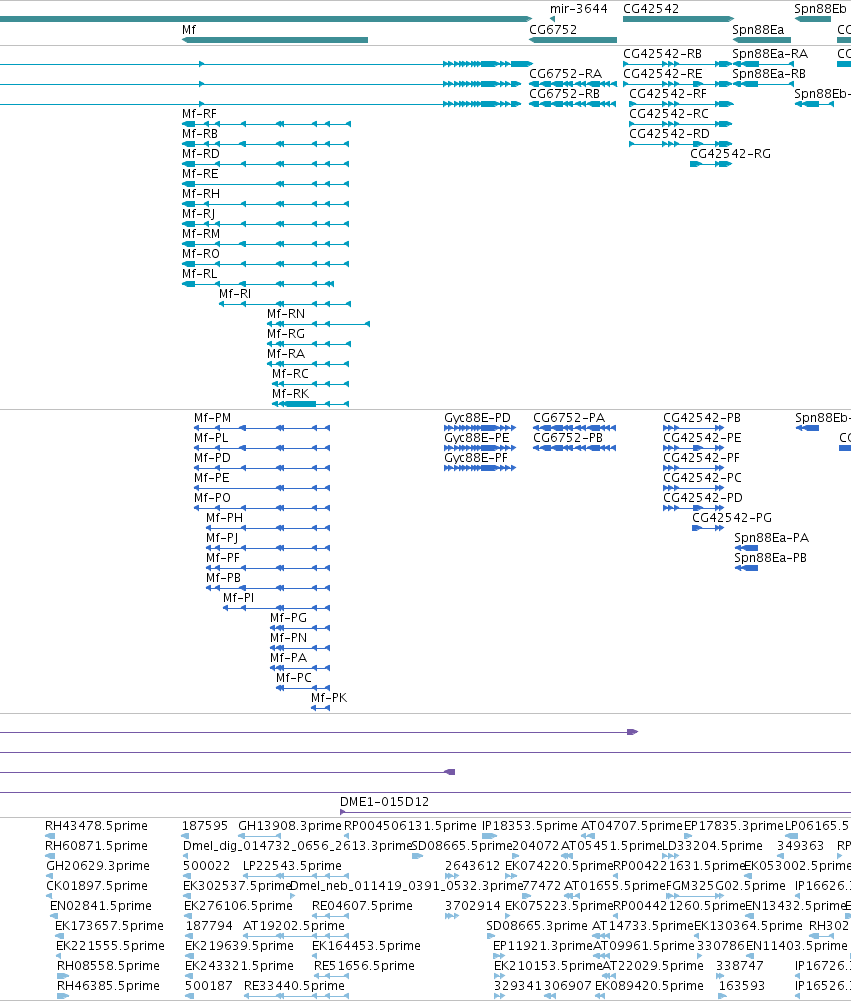The height and width of the screenshot is (1001, 851).
Task: Click transcript CG42542-RE
Action: 662,74
